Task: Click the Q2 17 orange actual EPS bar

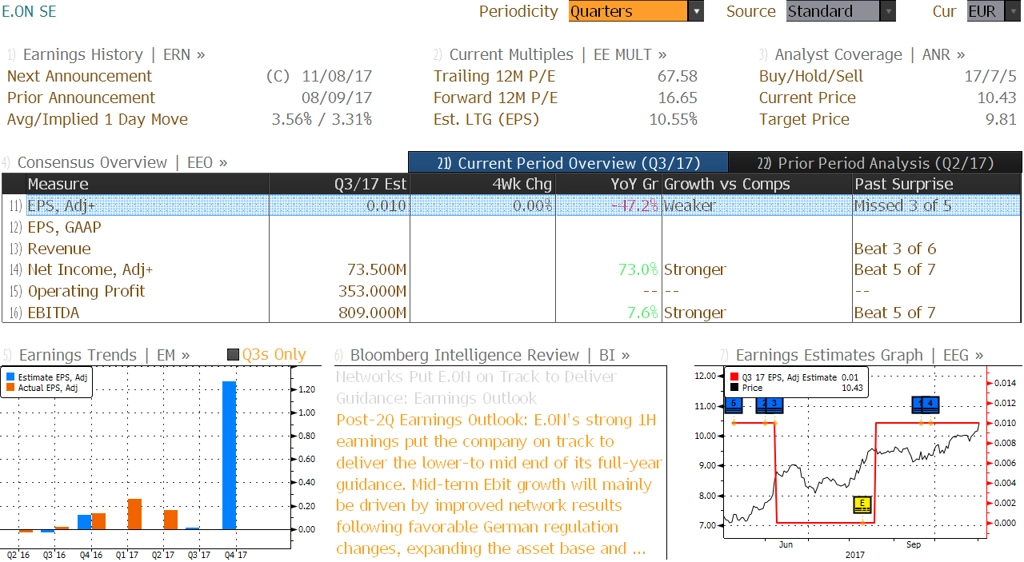Action: (x=170, y=520)
